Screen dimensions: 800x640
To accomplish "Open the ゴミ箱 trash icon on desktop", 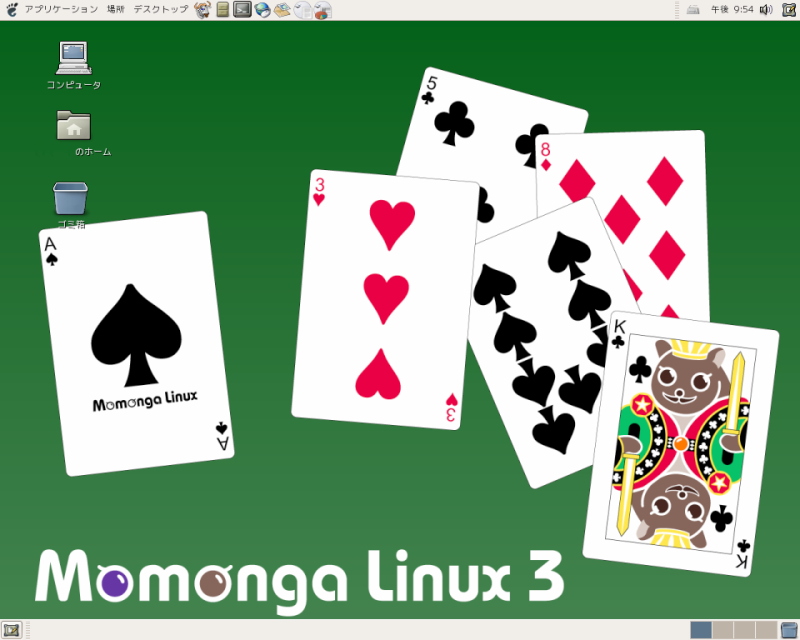I will pos(70,198).
